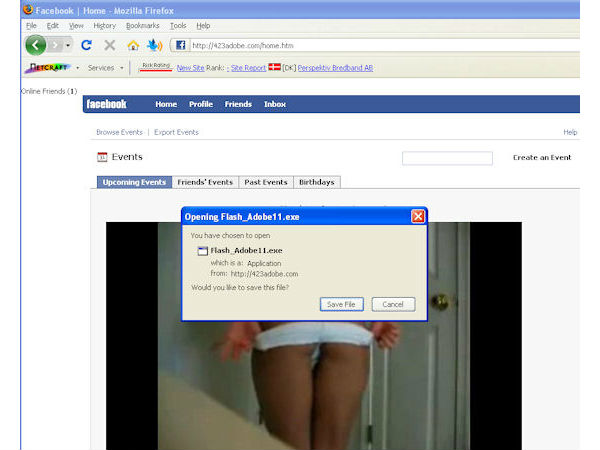Click Browse Events link
The image size is (600, 450).
click(x=119, y=132)
